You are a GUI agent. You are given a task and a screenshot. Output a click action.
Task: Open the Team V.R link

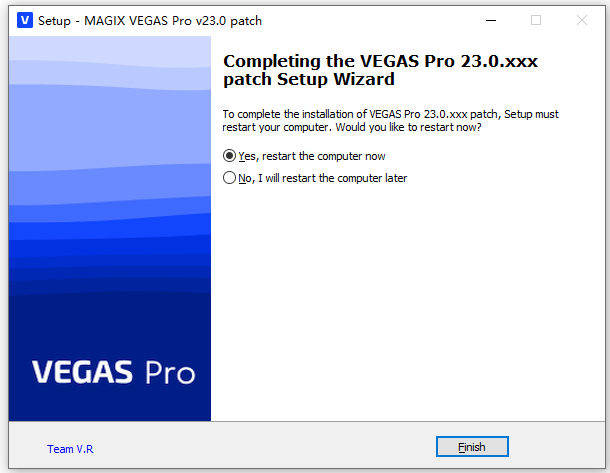(x=70, y=449)
